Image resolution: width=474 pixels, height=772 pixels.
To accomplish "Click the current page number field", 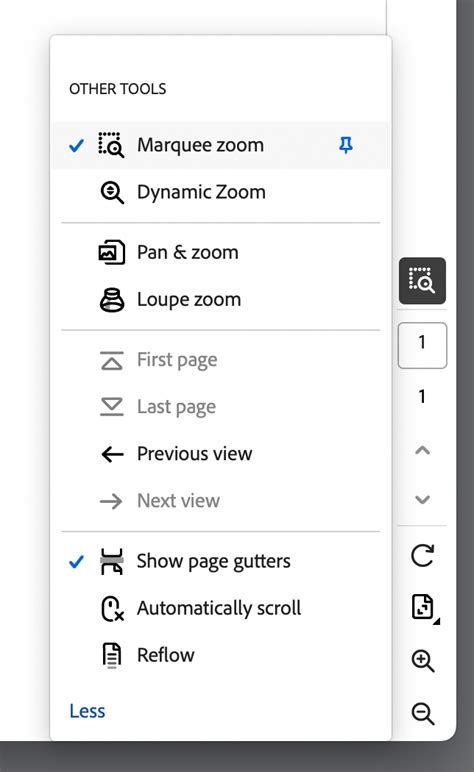I will click(422, 345).
